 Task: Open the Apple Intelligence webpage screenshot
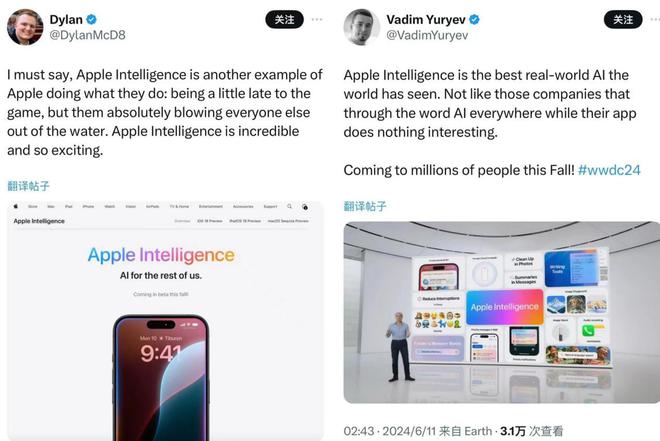tap(165, 321)
